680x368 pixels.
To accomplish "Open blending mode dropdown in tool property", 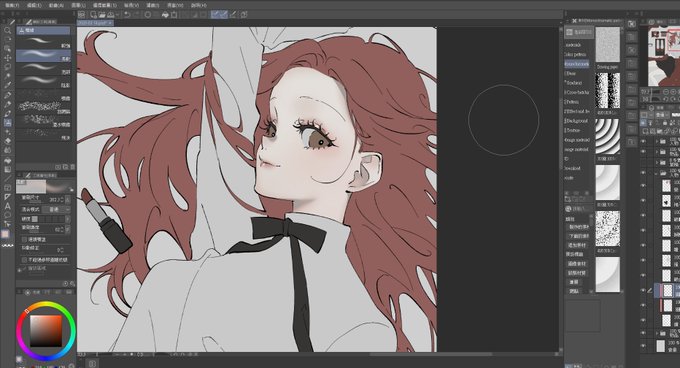I will click(57, 209).
